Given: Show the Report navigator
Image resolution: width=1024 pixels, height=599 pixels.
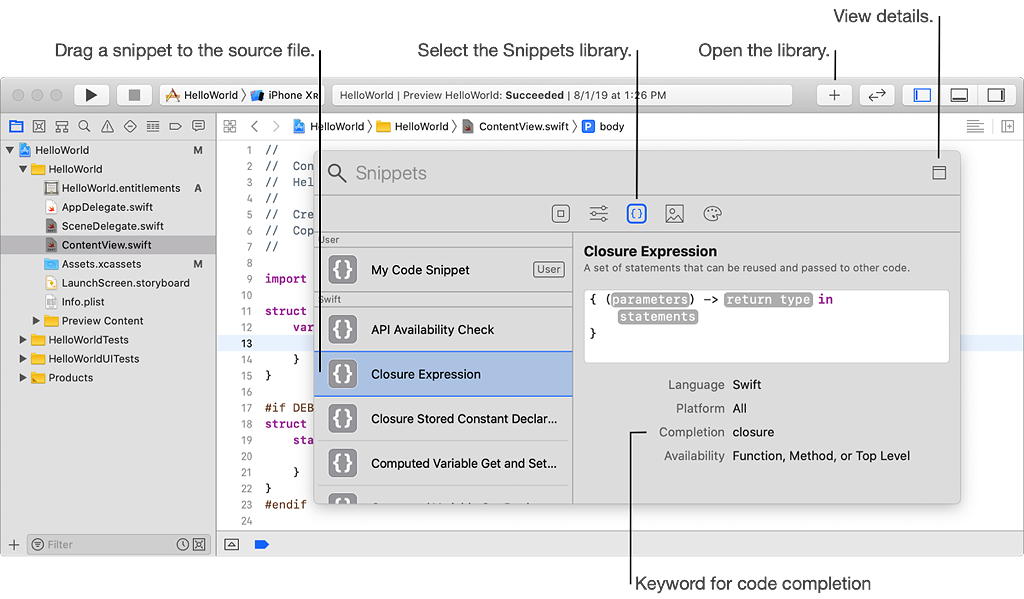Looking at the screenshot, I should pos(199,126).
